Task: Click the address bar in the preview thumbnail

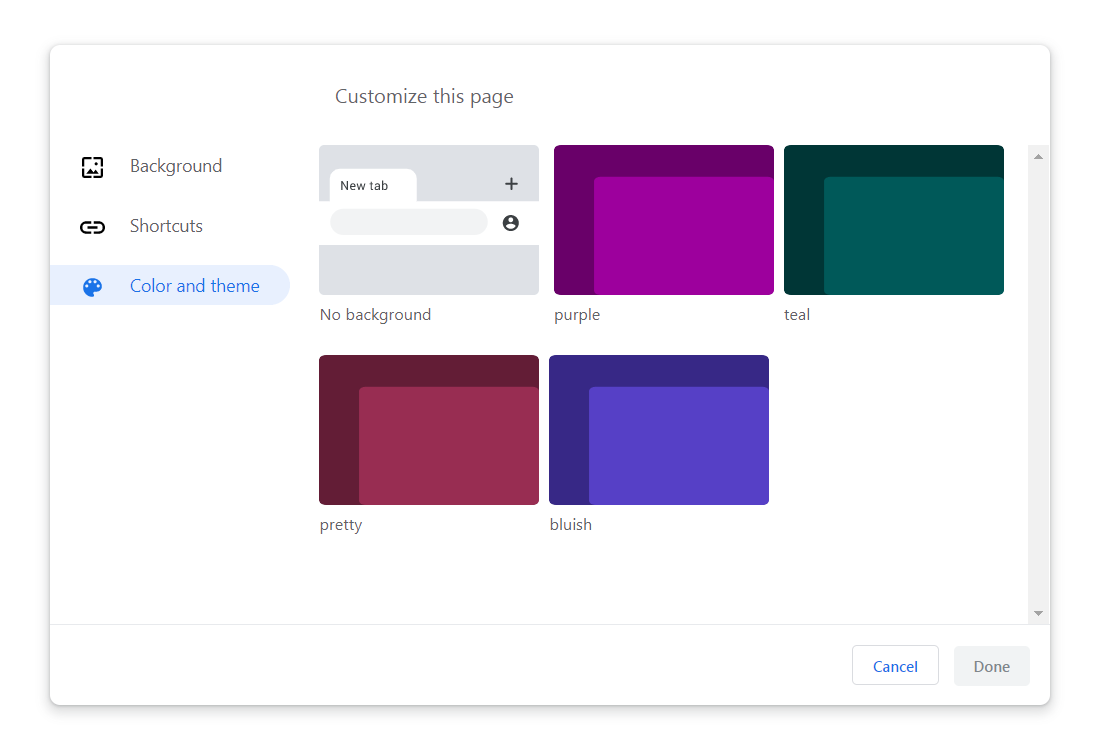Action: (408, 223)
